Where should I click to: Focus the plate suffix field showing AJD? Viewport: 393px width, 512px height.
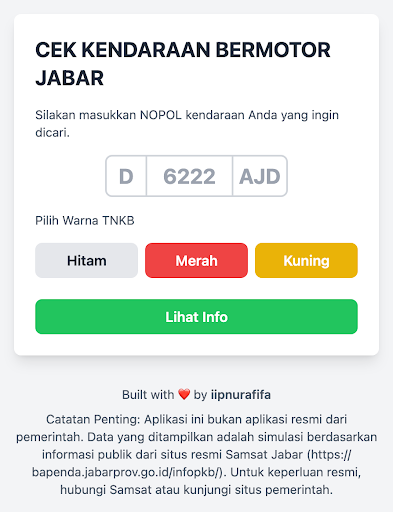coord(260,176)
